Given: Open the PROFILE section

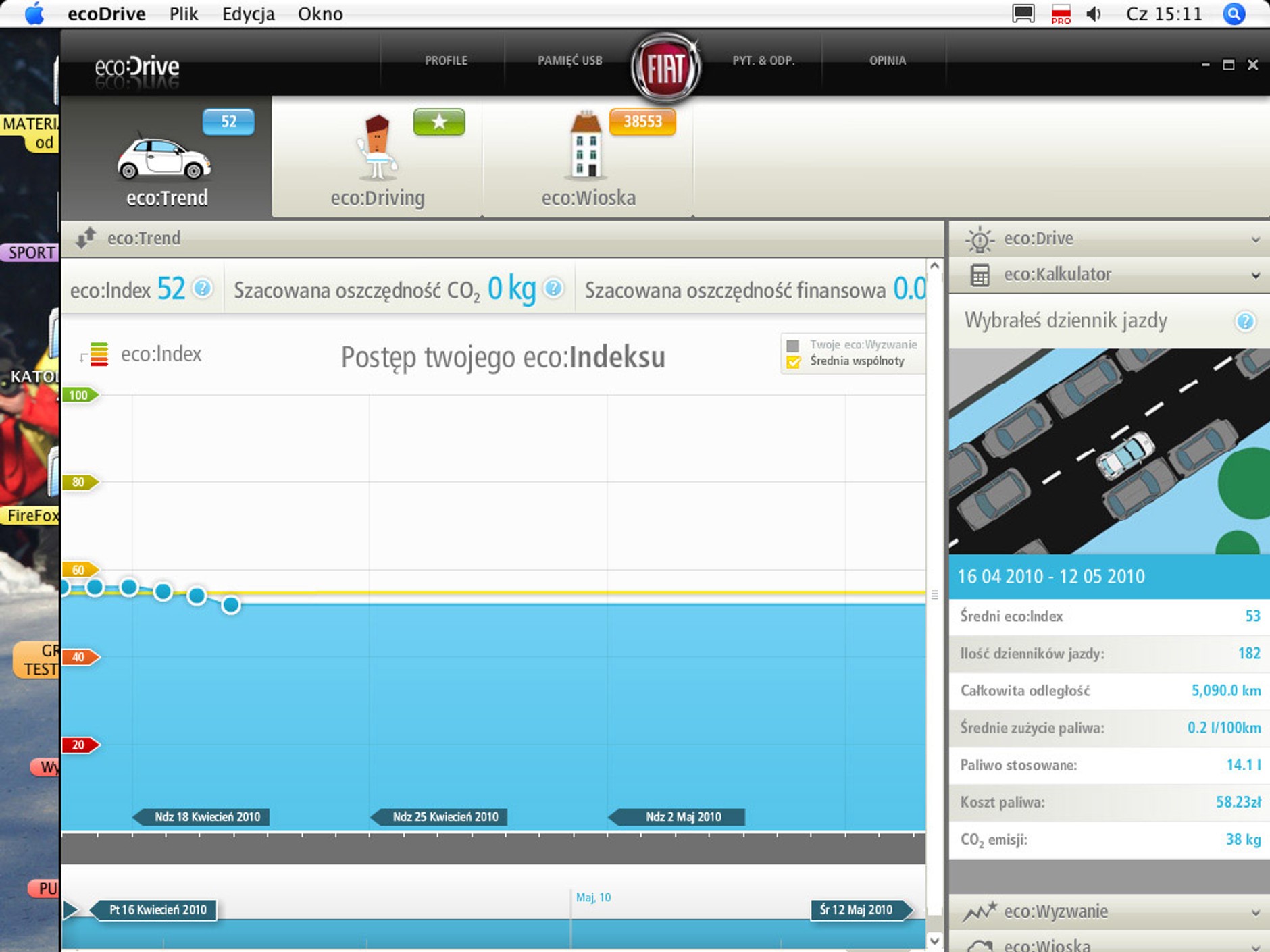Looking at the screenshot, I should 446,61.
